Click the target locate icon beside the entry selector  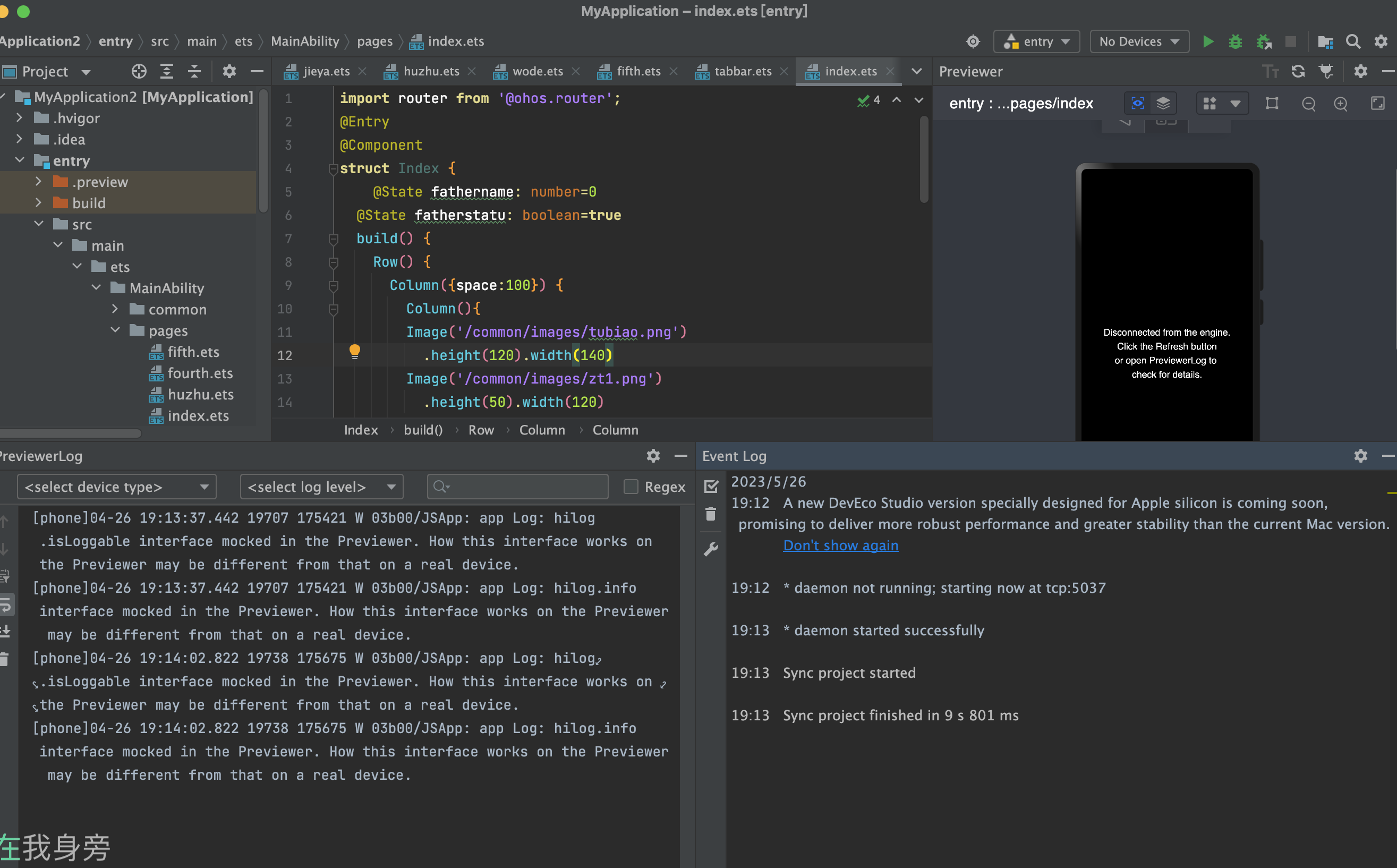973,41
